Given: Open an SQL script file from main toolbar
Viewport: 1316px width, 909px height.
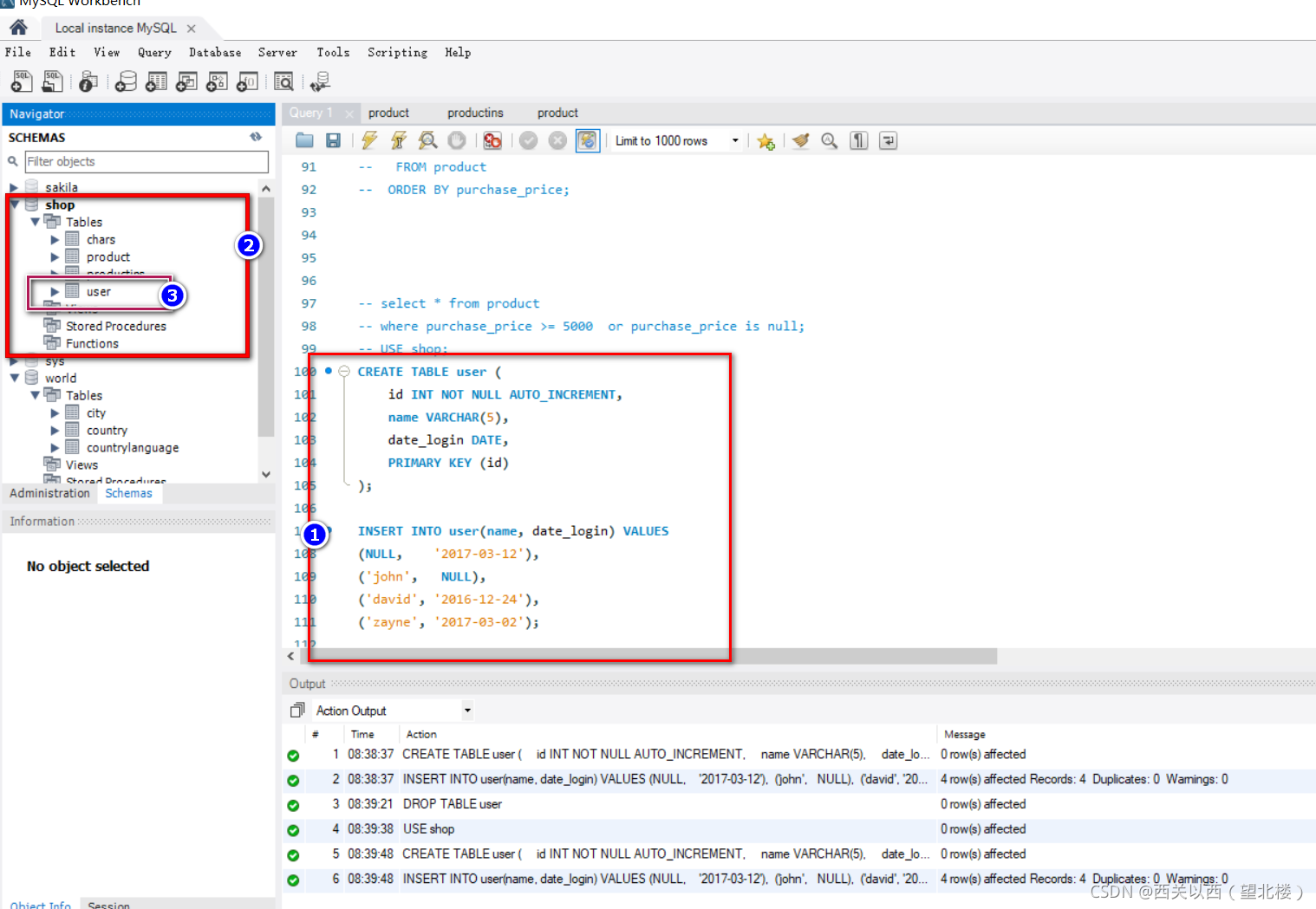Looking at the screenshot, I should (x=52, y=81).
